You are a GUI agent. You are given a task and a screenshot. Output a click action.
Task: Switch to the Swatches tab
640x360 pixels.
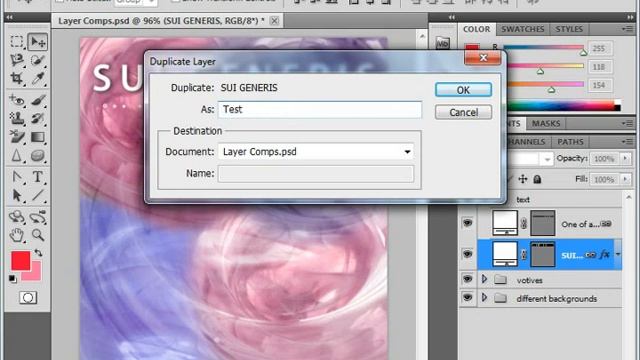523,29
